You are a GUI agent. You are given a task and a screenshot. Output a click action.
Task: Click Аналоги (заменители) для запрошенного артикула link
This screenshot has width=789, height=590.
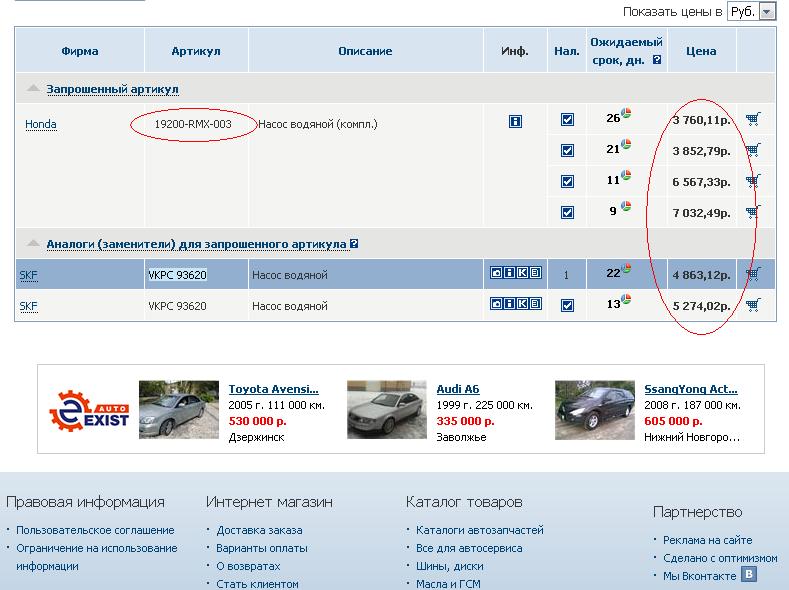[x=197, y=244]
